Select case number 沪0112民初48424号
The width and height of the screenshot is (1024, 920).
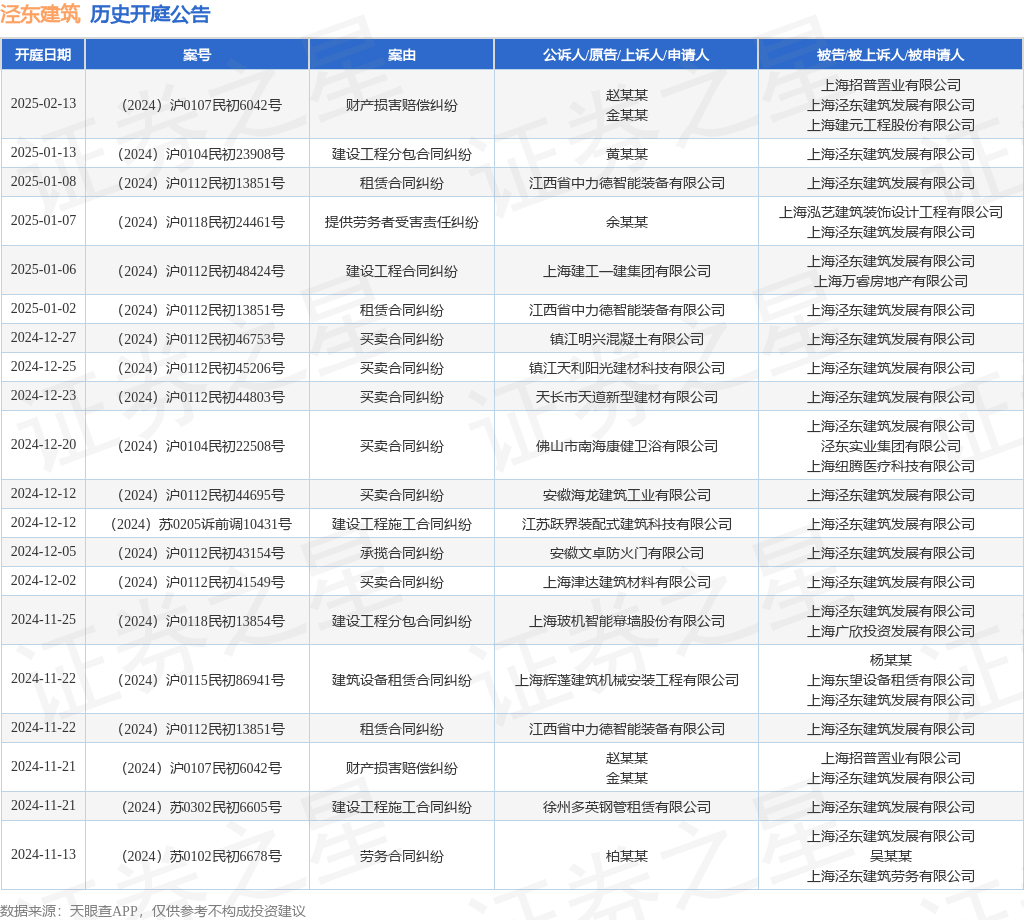pos(201,271)
